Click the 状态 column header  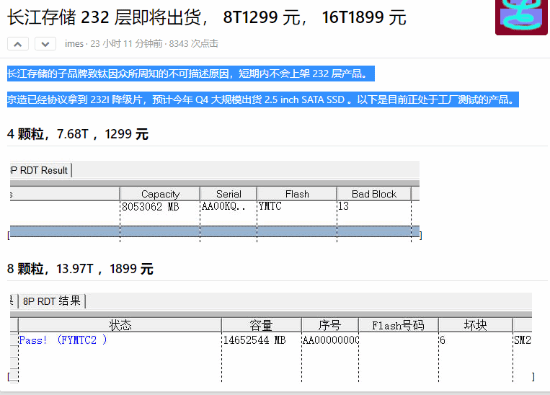(120, 325)
